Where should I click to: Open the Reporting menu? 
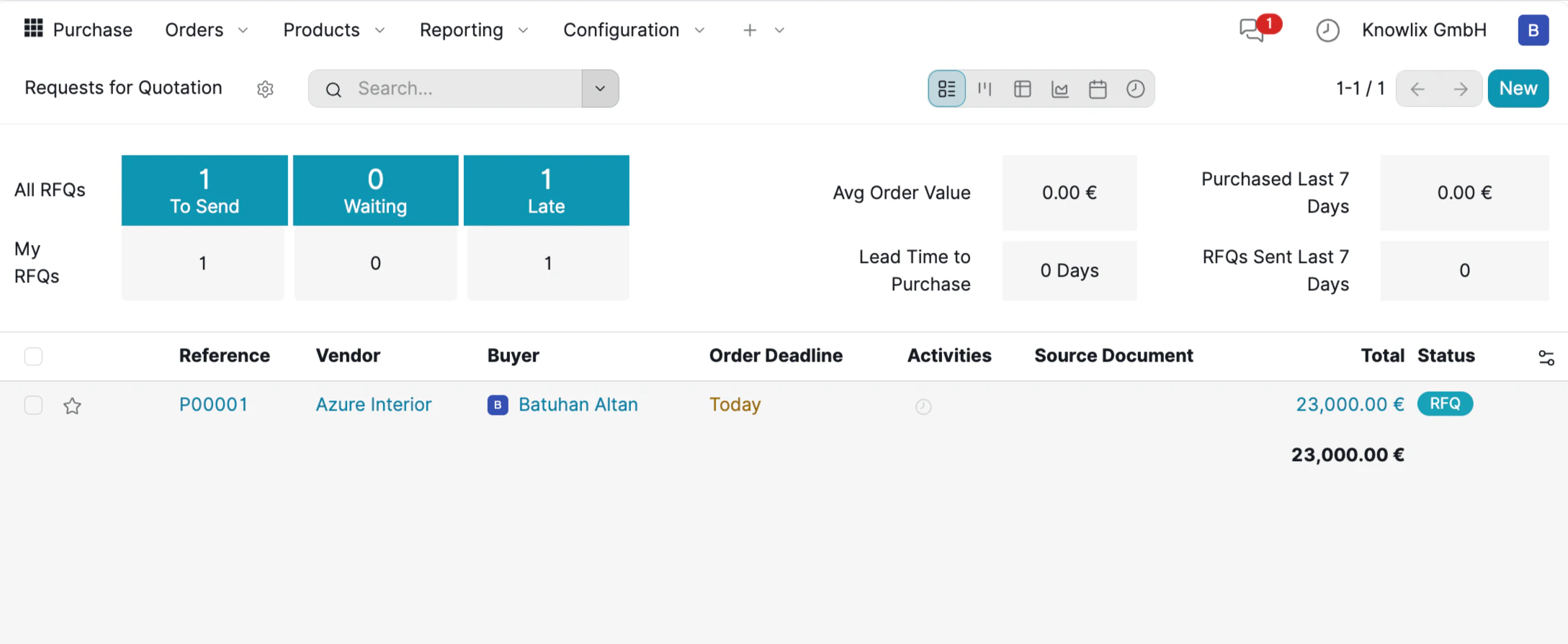click(x=462, y=30)
